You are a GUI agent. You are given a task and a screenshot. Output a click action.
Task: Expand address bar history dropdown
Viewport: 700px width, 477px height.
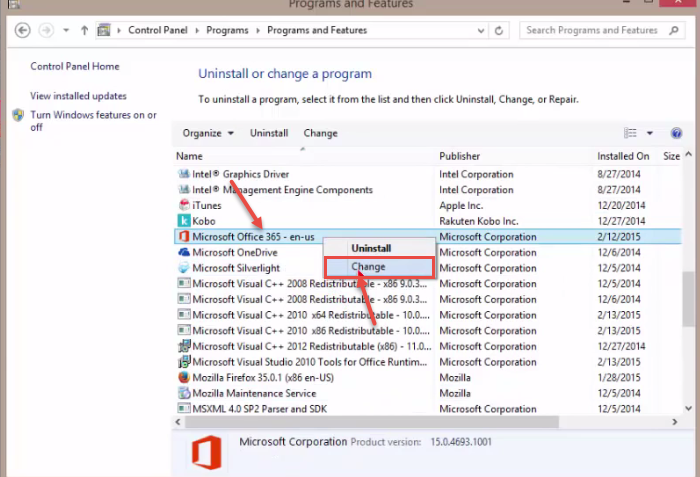[x=481, y=31]
